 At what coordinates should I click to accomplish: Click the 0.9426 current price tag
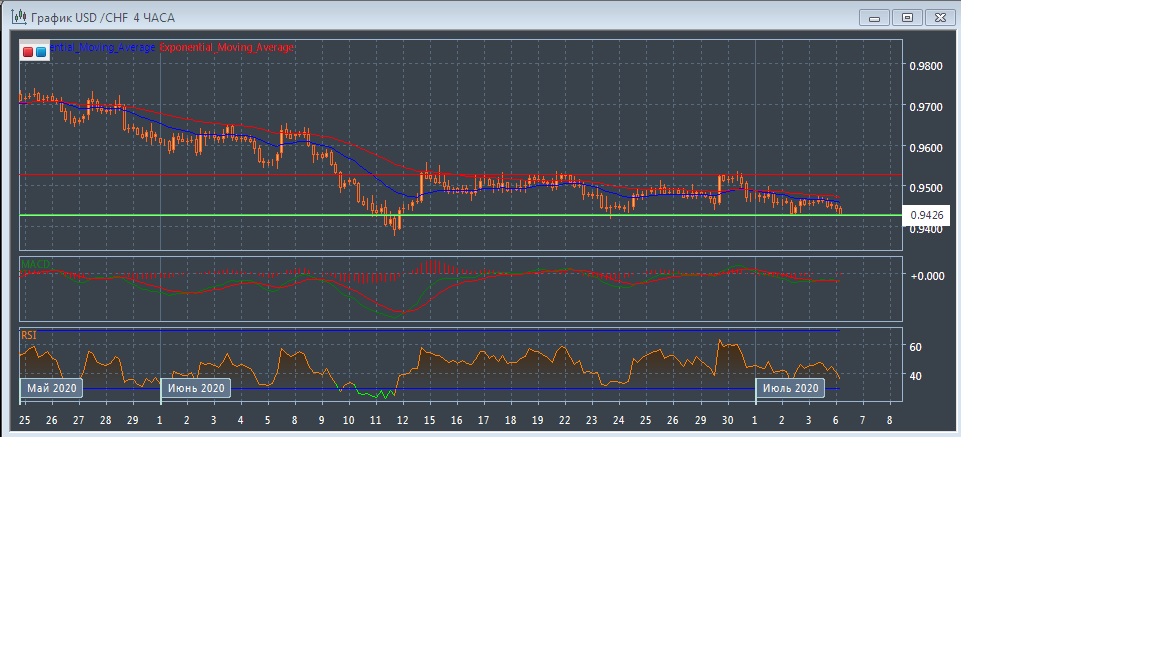(926, 215)
